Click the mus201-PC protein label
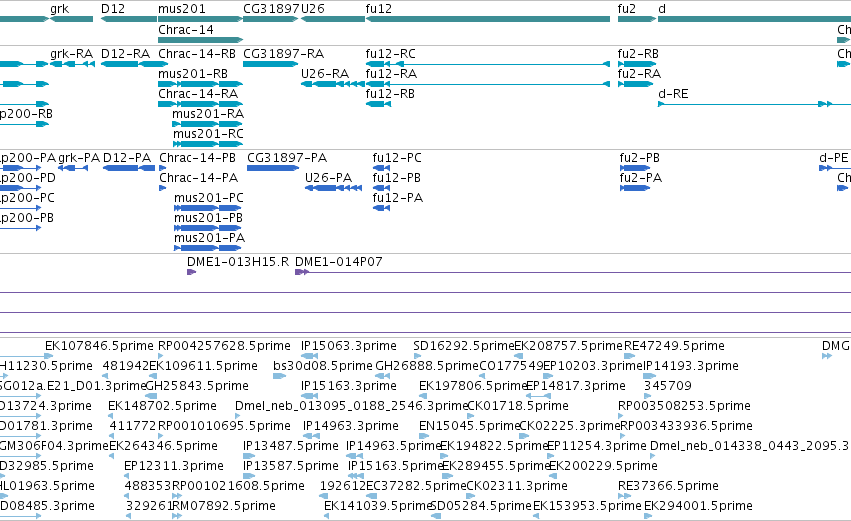The height and width of the screenshot is (521, 851). (x=209, y=198)
